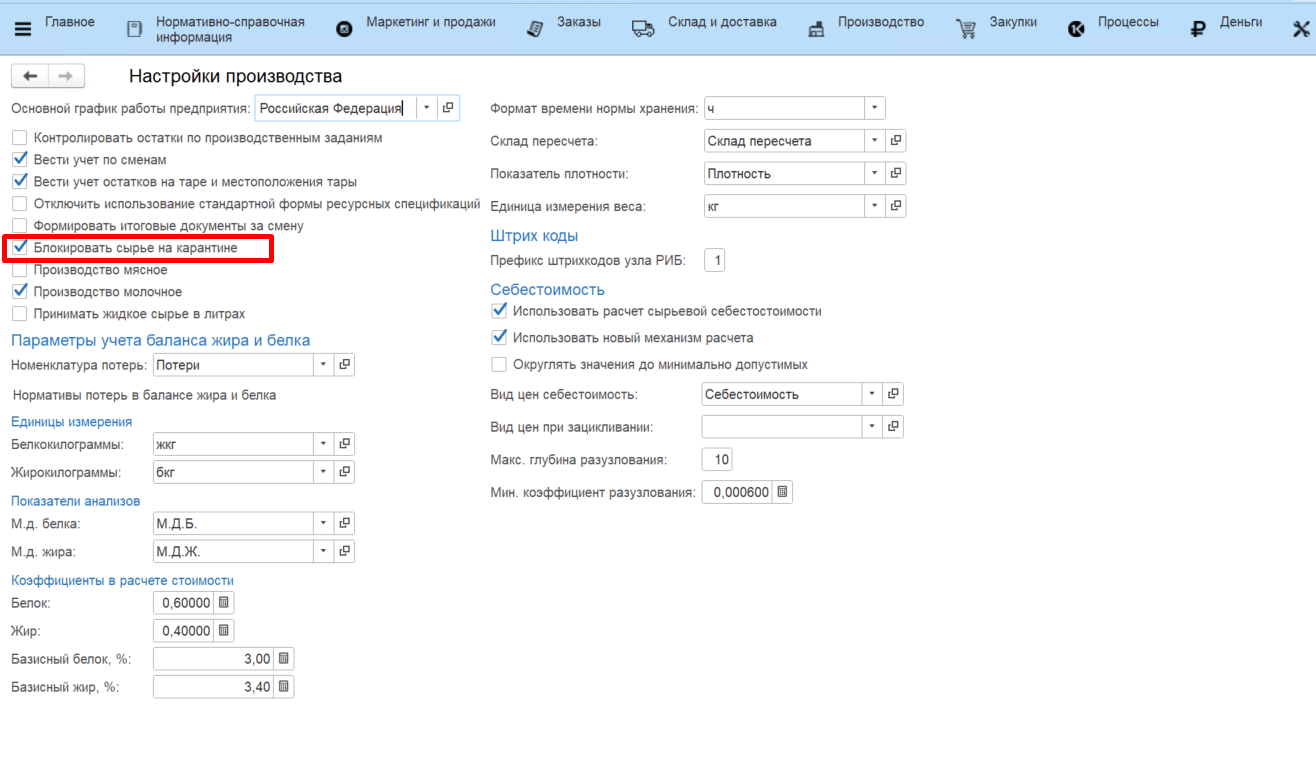Expand the Основной график работы предприятия dropdown
The width and height of the screenshot is (1316, 768).
pyautogui.click(x=427, y=108)
